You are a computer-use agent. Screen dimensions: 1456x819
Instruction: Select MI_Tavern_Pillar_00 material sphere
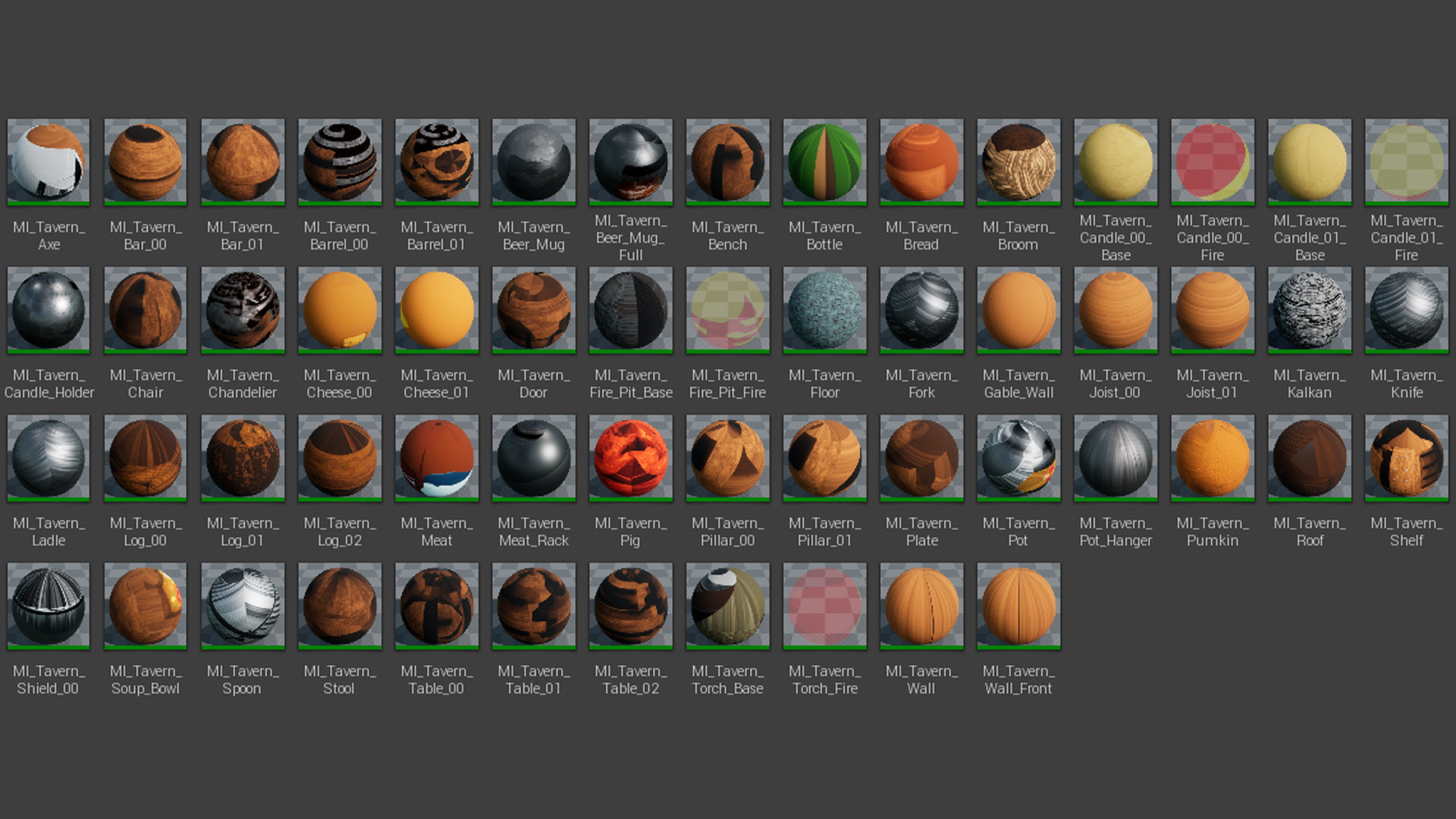point(728,457)
